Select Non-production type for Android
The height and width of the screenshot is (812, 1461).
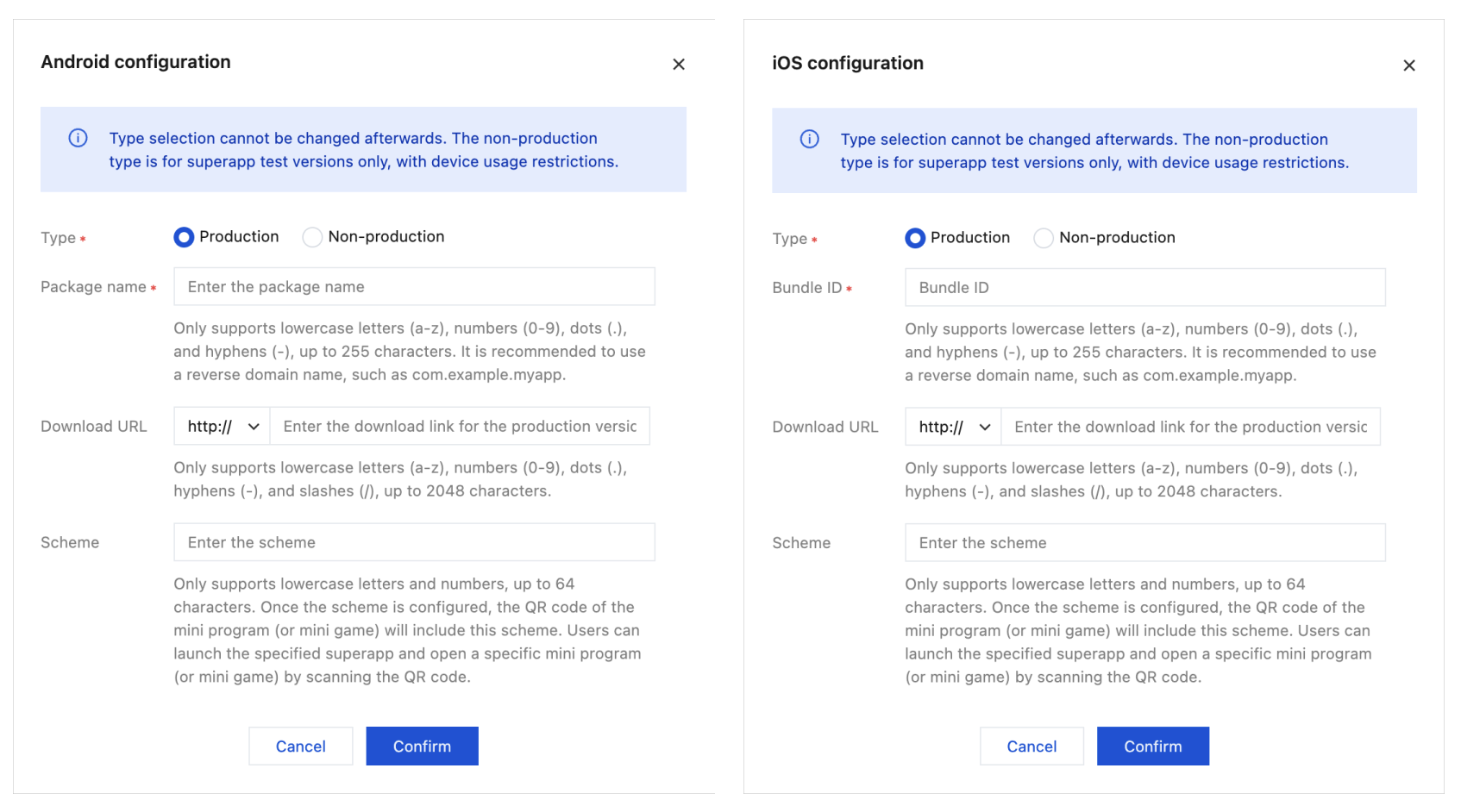coord(312,237)
